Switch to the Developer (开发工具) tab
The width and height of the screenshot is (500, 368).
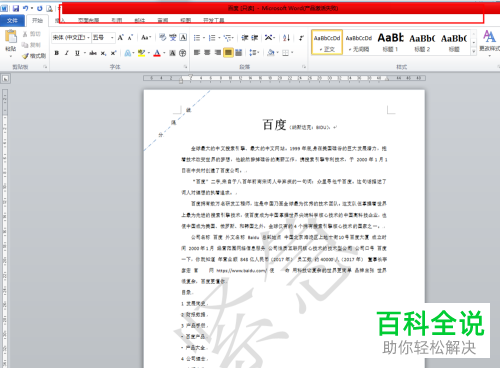coord(214,20)
